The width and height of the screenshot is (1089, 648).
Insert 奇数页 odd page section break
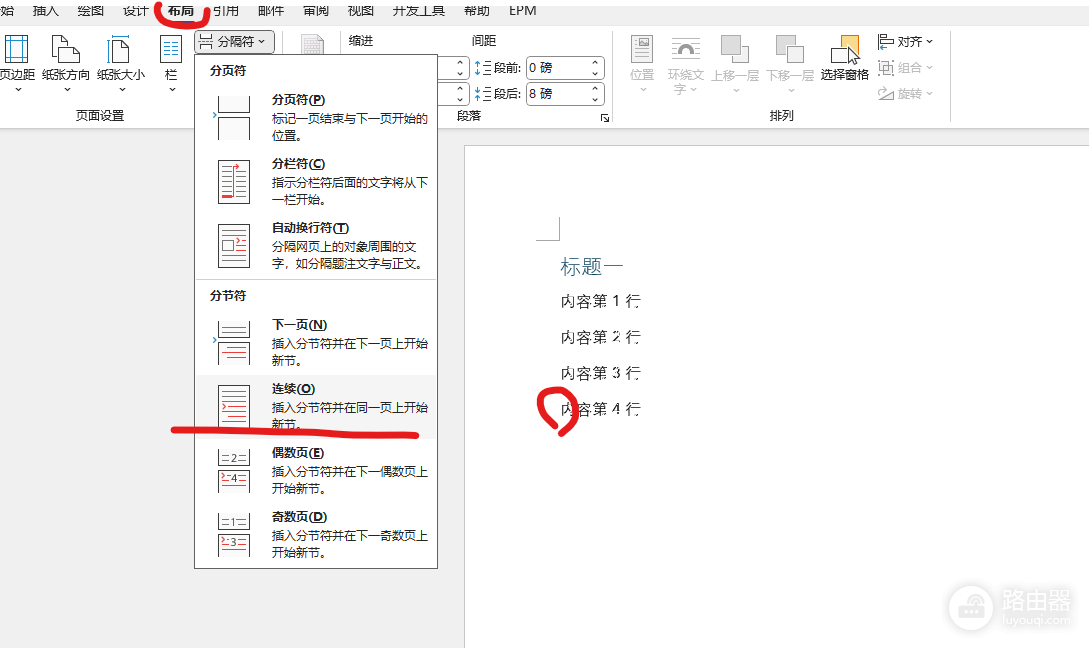316,534
